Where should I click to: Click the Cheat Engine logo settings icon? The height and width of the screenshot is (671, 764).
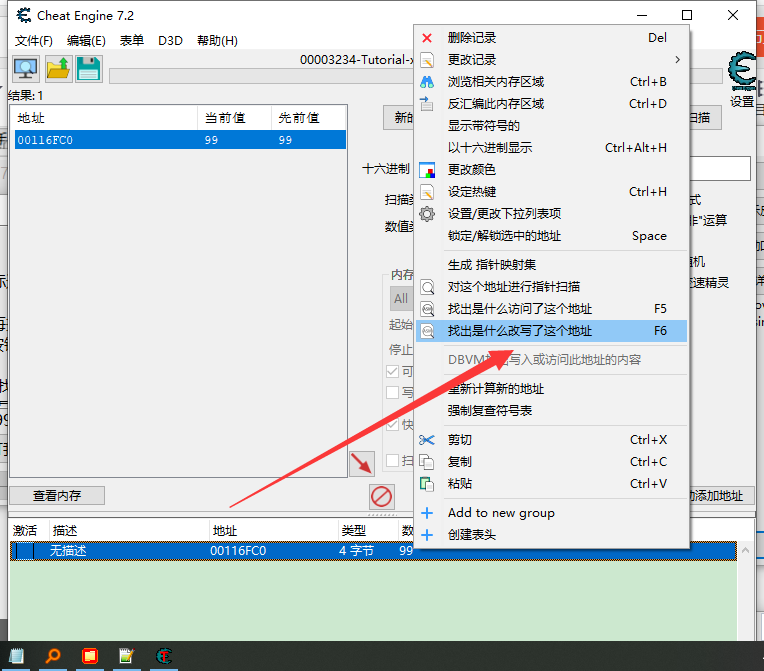click(742, 72)
